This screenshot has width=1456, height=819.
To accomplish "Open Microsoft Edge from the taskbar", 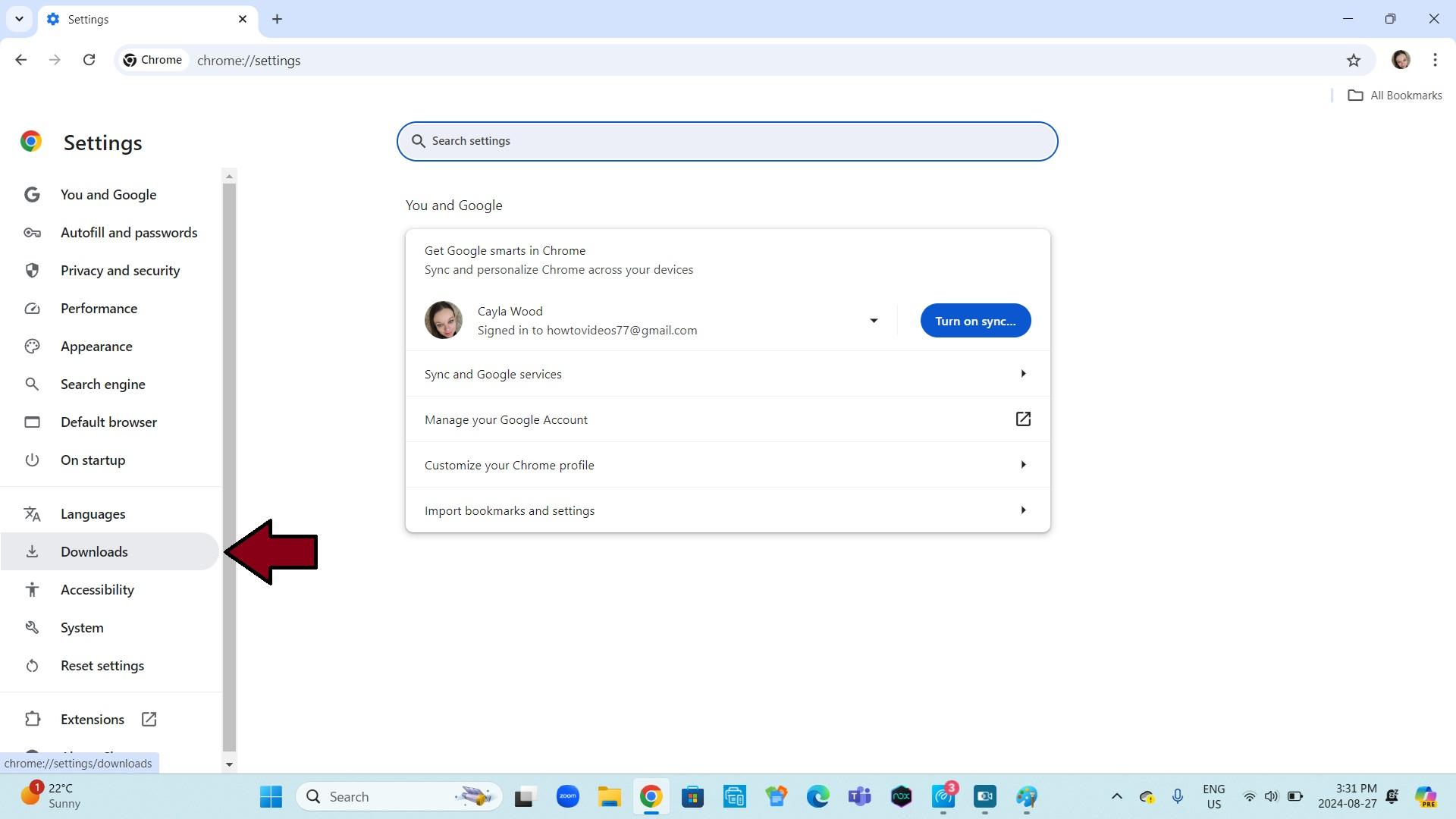I will [x=817, y=796].
